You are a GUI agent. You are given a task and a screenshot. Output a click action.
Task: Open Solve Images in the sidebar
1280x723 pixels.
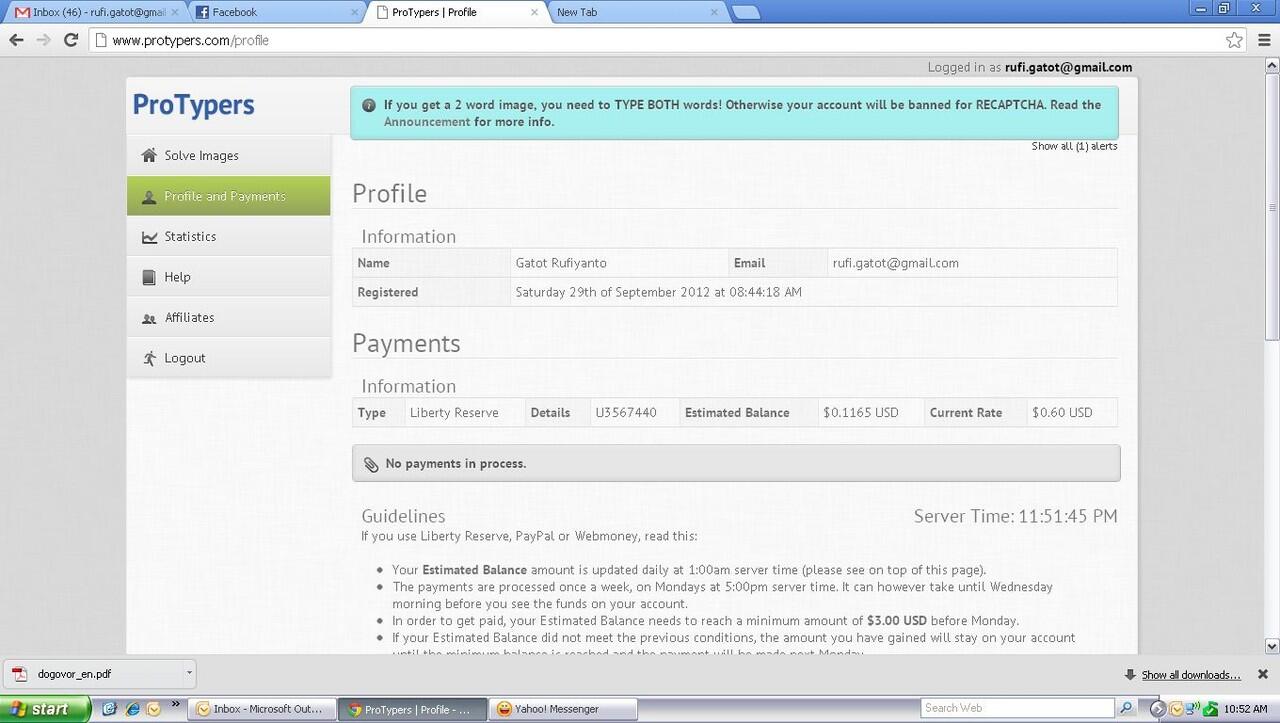[x=228, y=156]
